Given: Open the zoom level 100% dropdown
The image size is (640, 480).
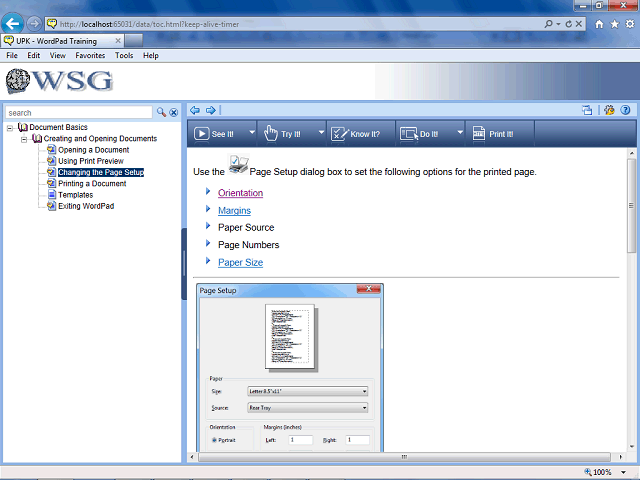Looking at the screenshot, I should click(x=624, y=472).
